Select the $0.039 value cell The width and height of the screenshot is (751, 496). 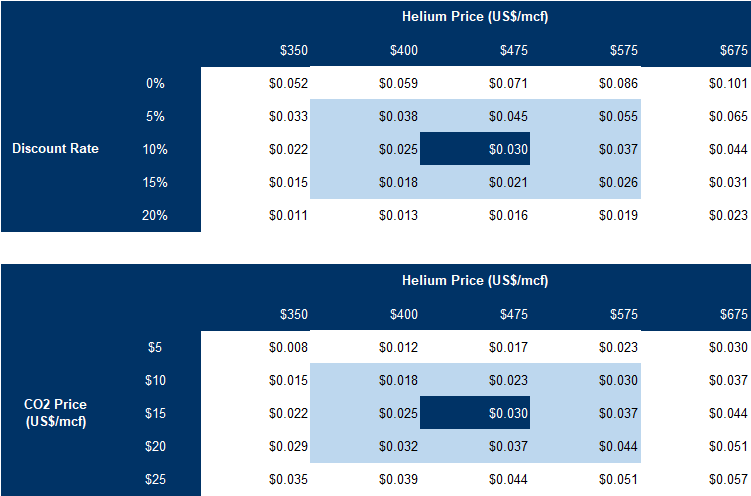click(399, 479)
